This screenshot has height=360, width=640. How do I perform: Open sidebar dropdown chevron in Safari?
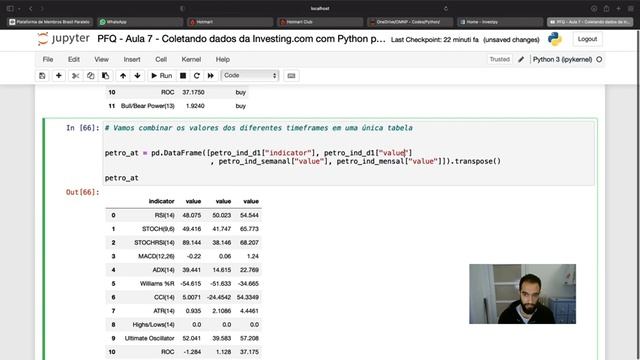pos(19,8)
